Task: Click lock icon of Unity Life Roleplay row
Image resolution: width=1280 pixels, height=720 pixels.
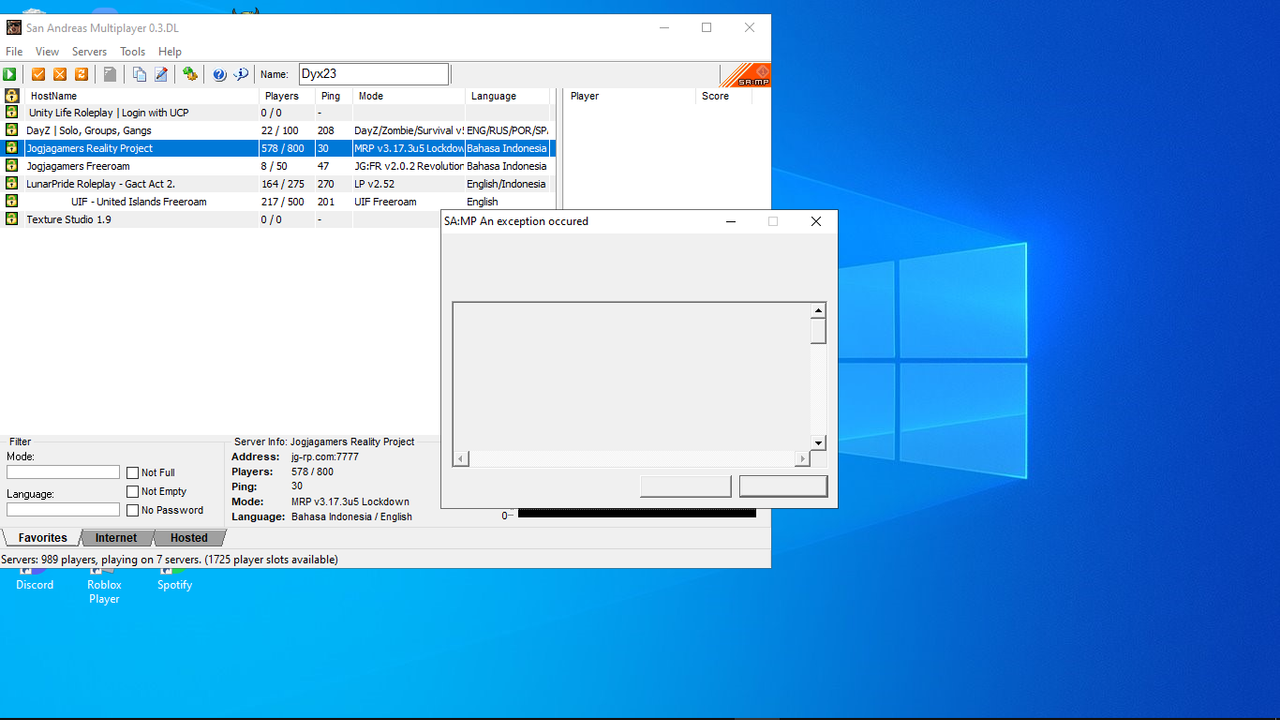Action: (x=12, y=113)
